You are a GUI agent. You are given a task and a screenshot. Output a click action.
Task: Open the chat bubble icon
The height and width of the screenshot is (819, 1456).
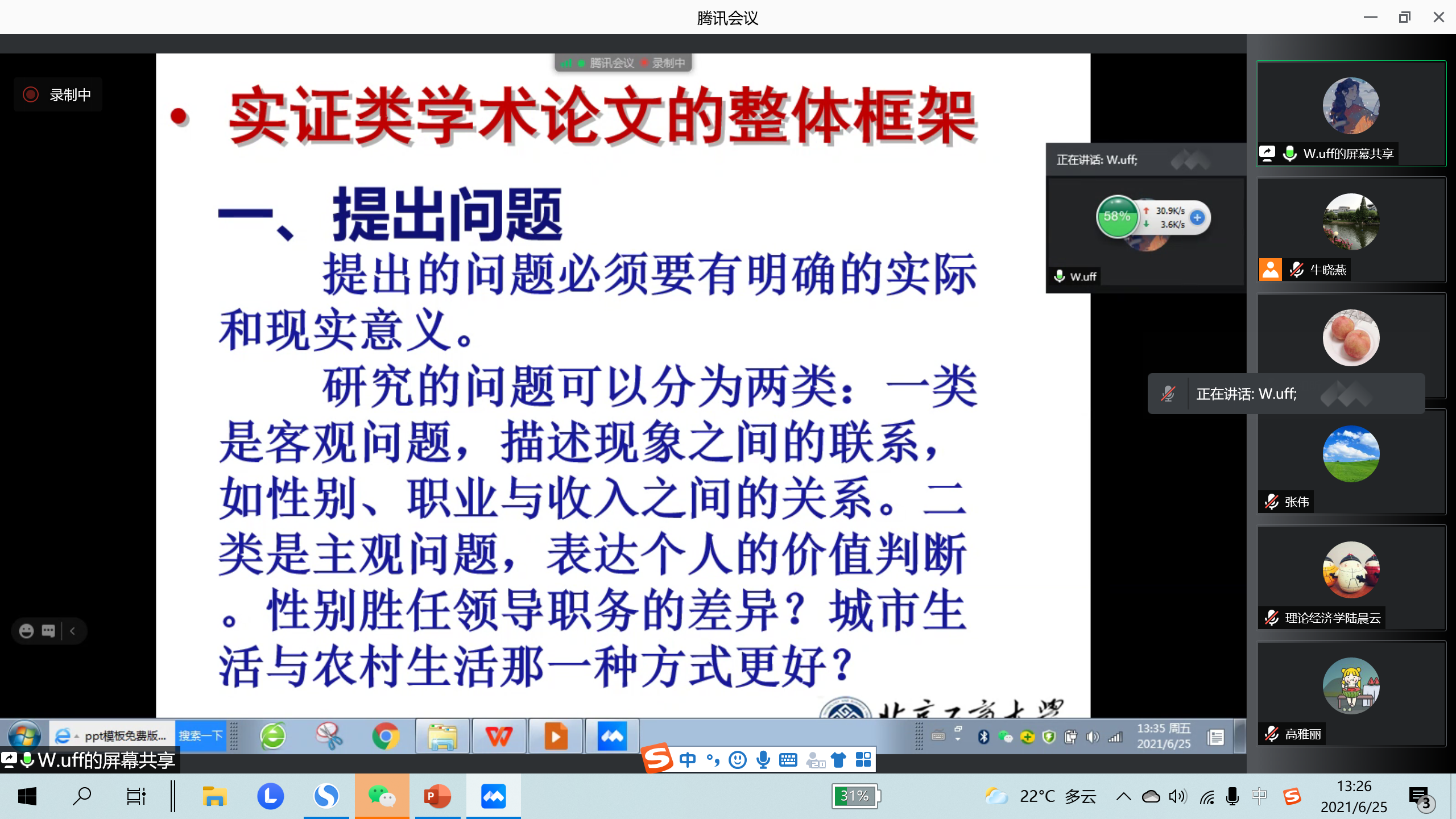pyautogui.click(x=49, y=631)
